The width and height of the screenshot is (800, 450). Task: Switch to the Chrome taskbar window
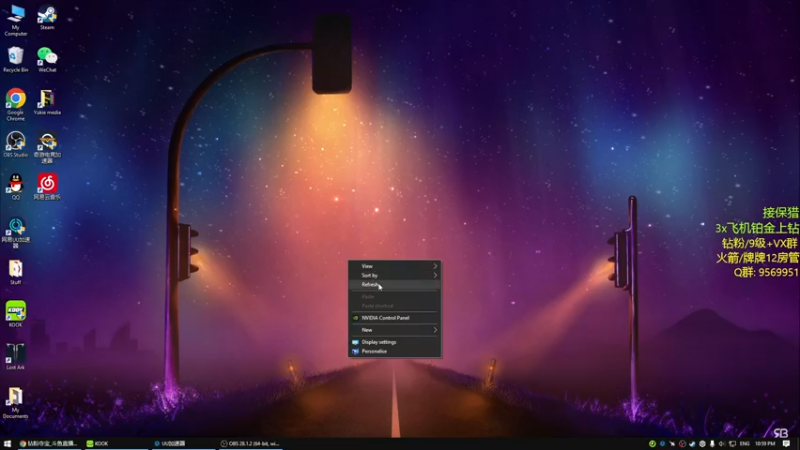click(48, 444)
